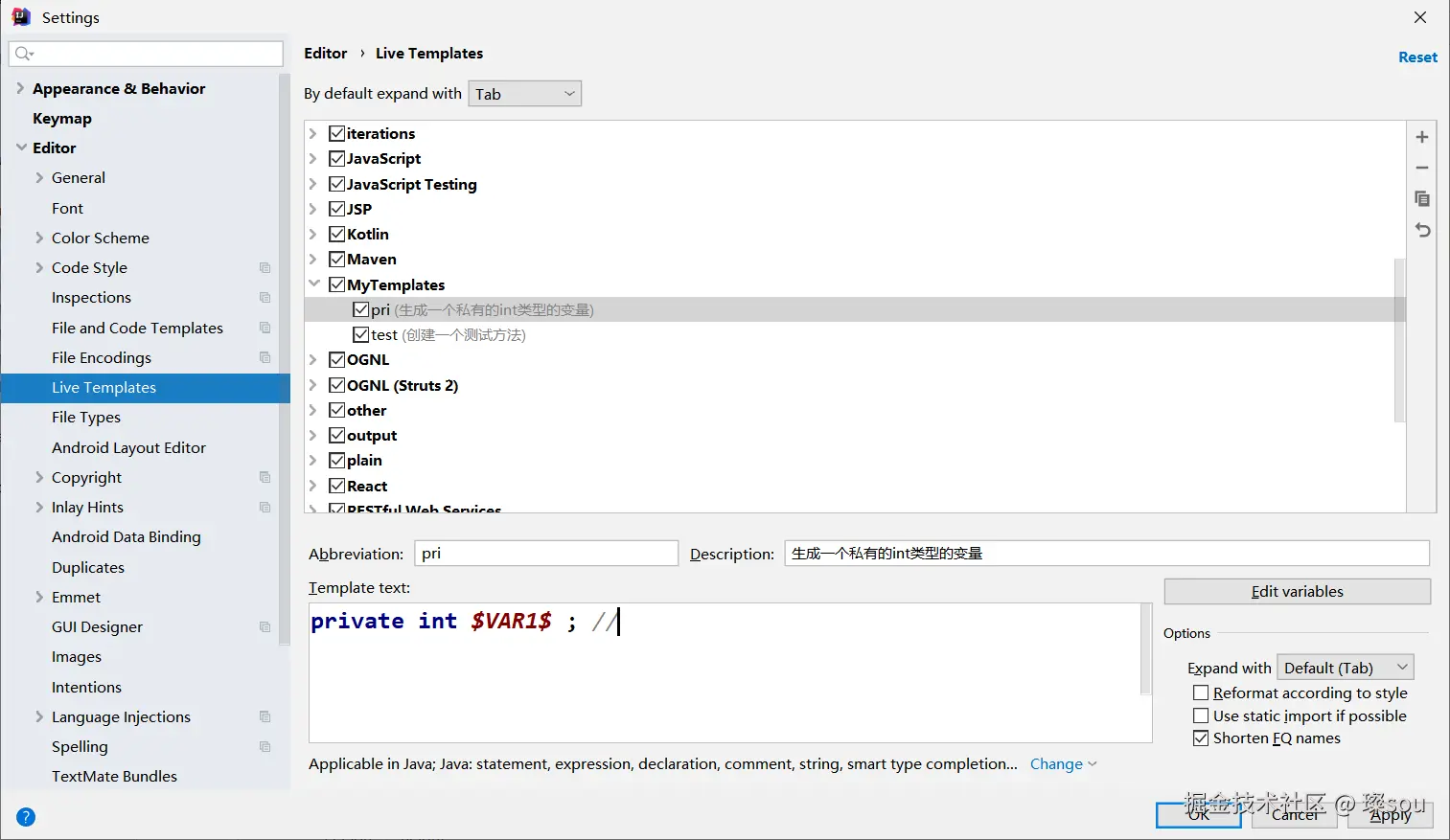The width and height of the screenshot is (1450, 840).
Task: Open the Intentions settings page
Action: click(x=86, y=687)
